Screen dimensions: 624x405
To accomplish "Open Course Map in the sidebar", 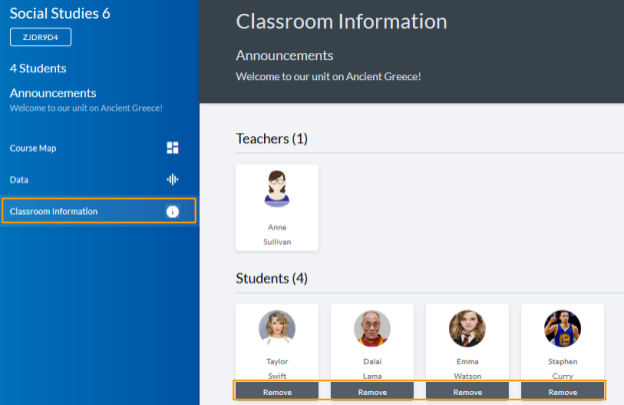I will coord(99,148).
